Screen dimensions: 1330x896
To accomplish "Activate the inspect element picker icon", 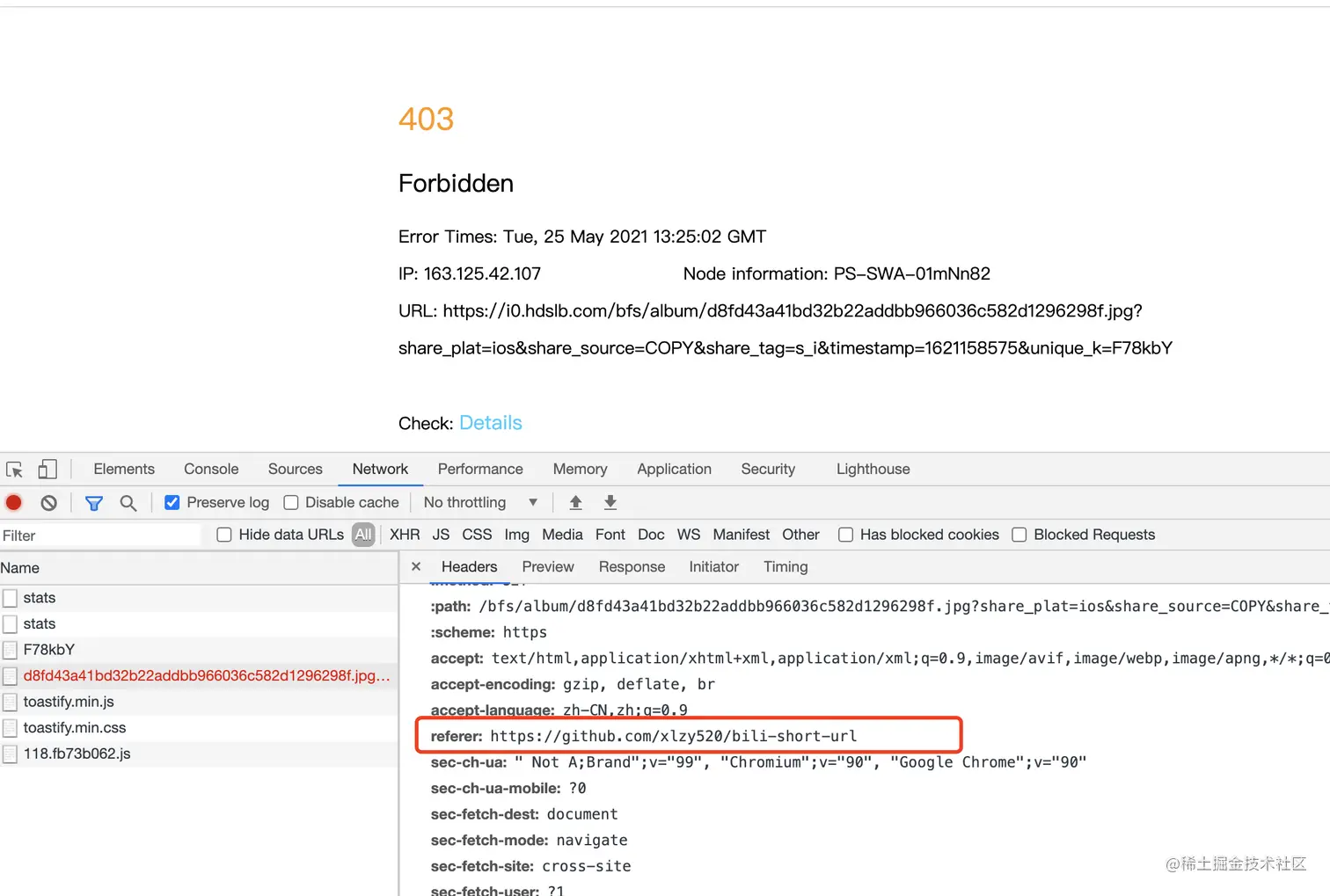I will tap(14, 470).
